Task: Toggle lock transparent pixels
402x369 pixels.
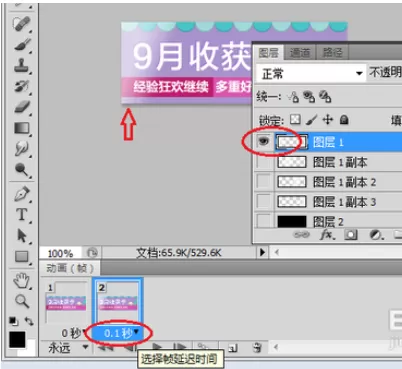Action: (x=295, y=119)
